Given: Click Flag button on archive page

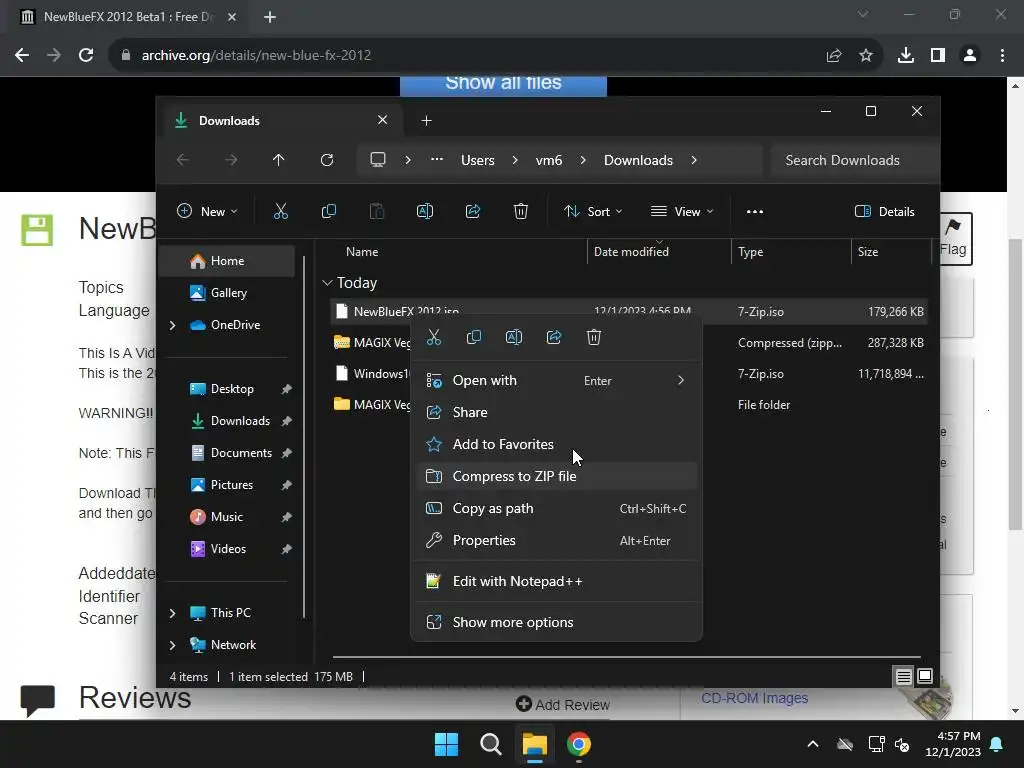Looking at the screenshot, I should (955, 238).
